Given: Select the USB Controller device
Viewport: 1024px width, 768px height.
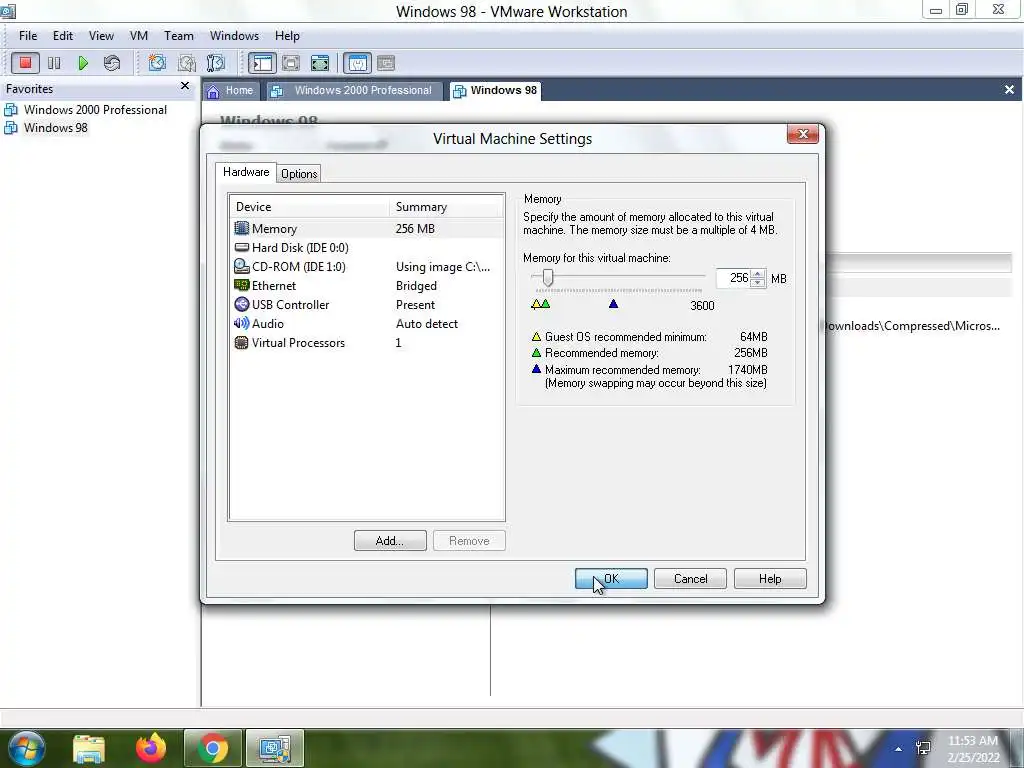Looking at the screenshot, I should click(x=367, y=304).
